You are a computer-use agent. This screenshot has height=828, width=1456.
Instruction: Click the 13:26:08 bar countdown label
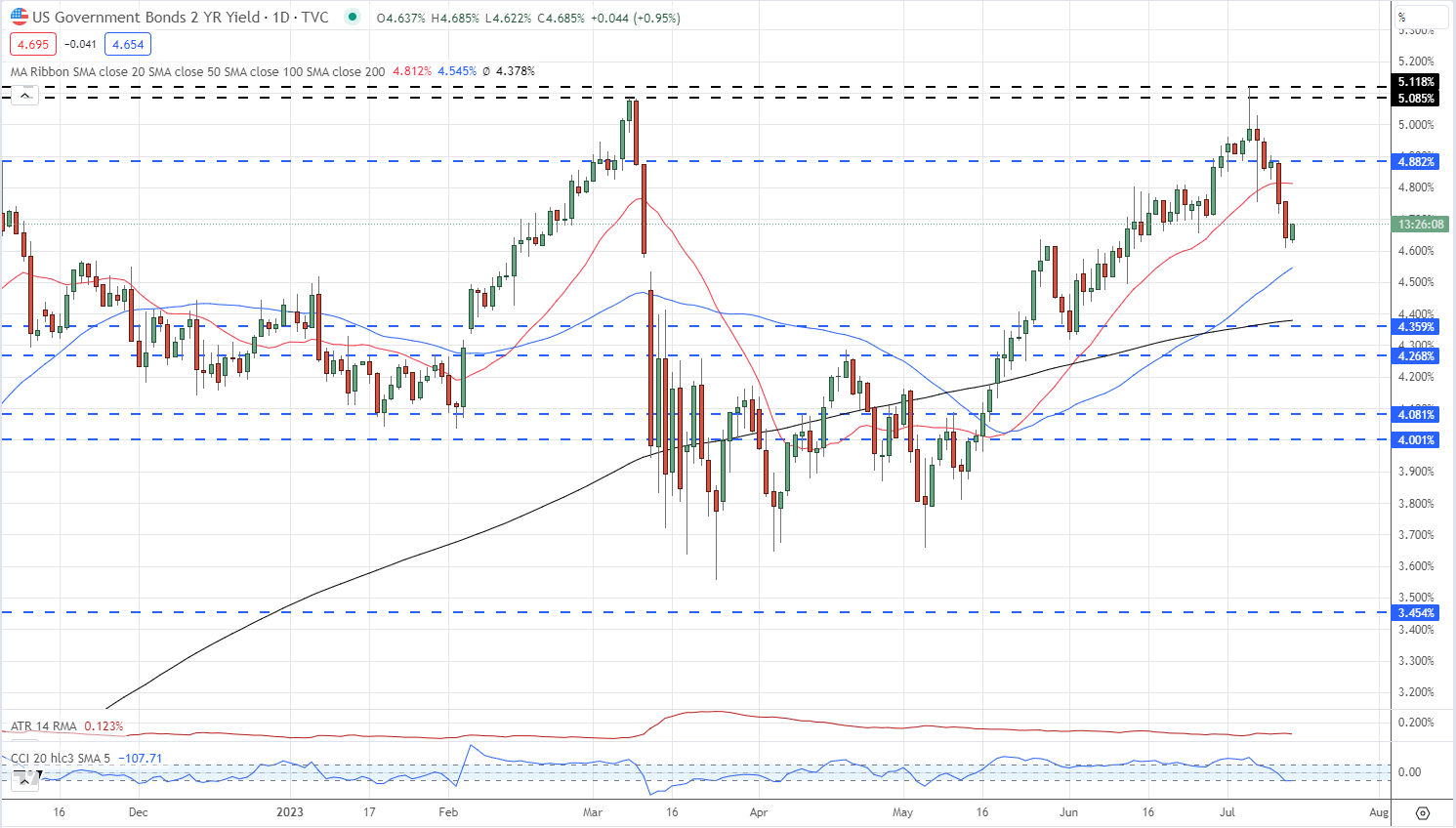[x=1420, y=225]
